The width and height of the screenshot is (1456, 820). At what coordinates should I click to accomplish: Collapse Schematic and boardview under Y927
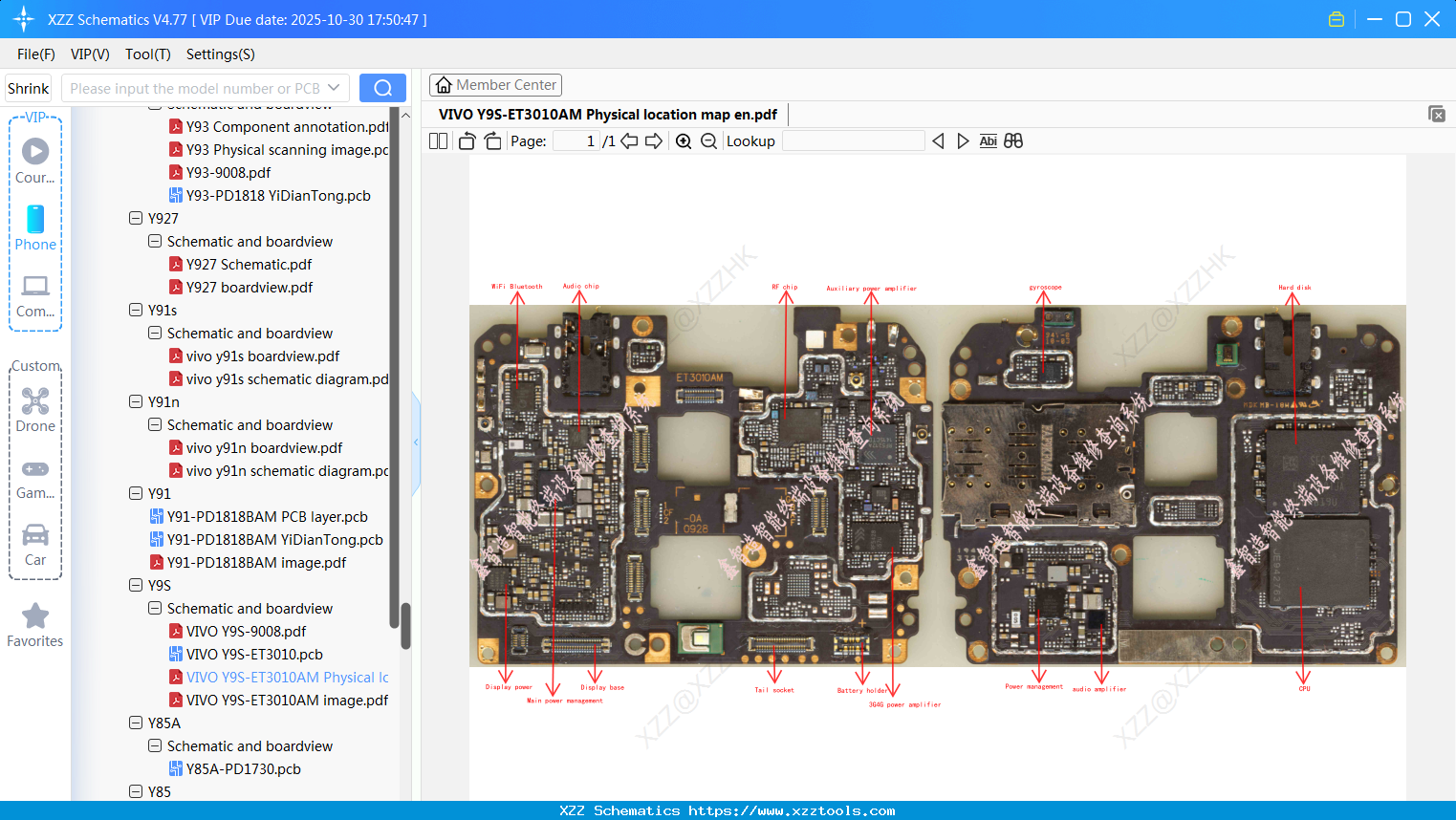click(155, 241)
